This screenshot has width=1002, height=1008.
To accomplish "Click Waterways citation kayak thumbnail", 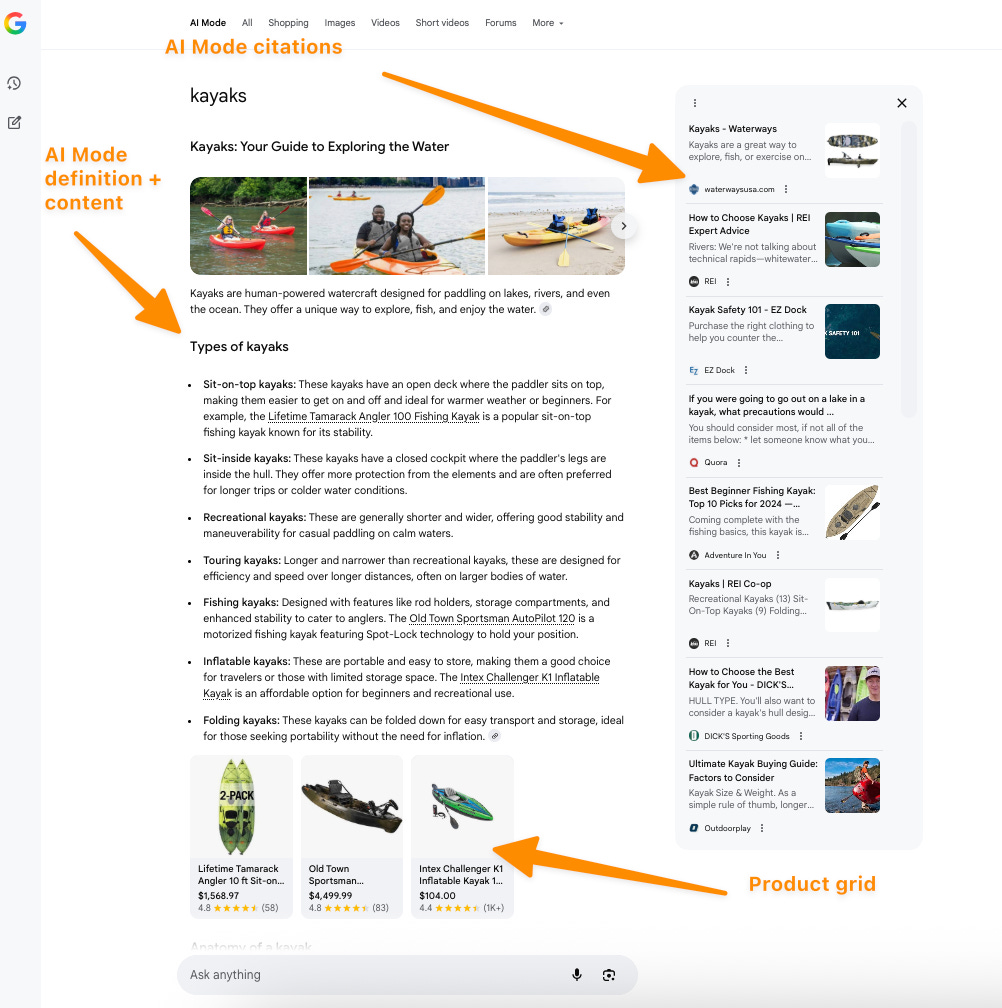I will point(852,150).
